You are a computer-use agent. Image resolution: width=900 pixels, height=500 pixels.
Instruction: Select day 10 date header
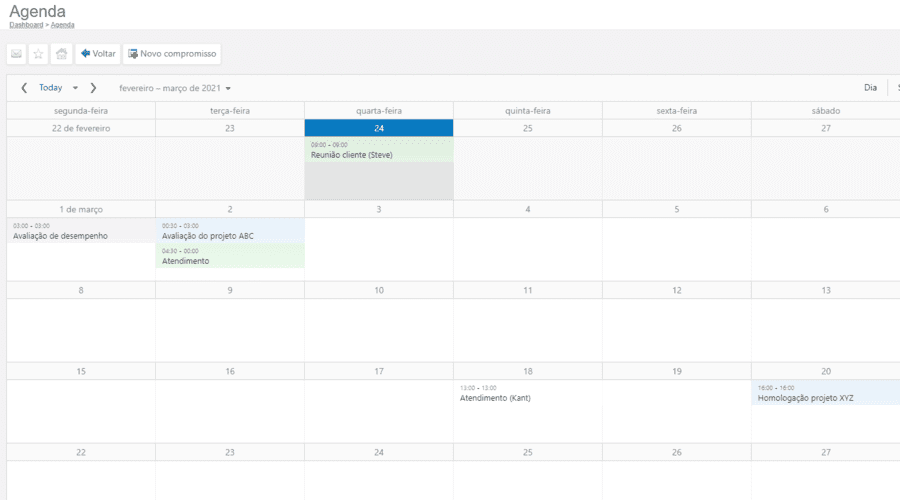coord(379,290)
